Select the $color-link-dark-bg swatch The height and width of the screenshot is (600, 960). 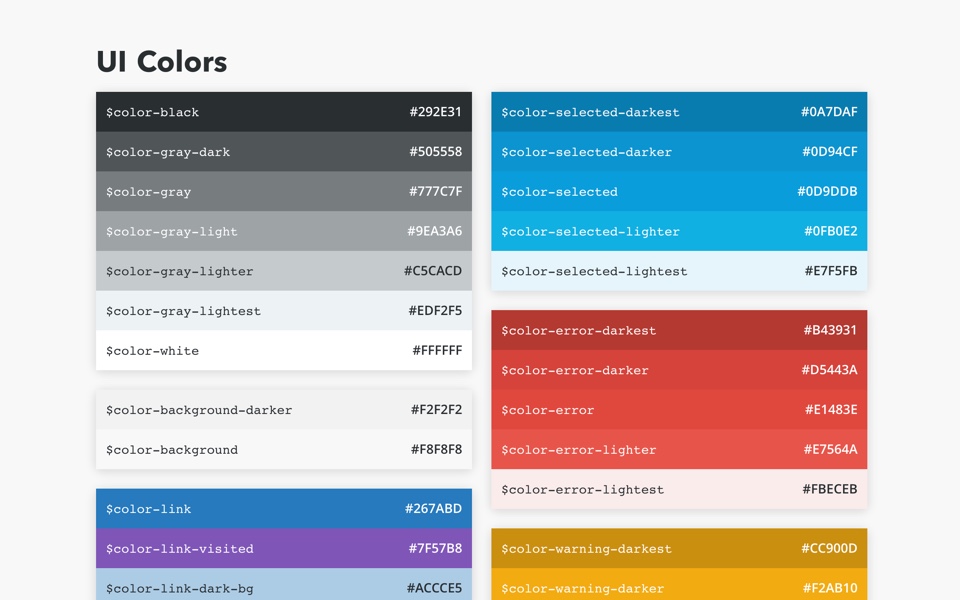click(283, 587)
